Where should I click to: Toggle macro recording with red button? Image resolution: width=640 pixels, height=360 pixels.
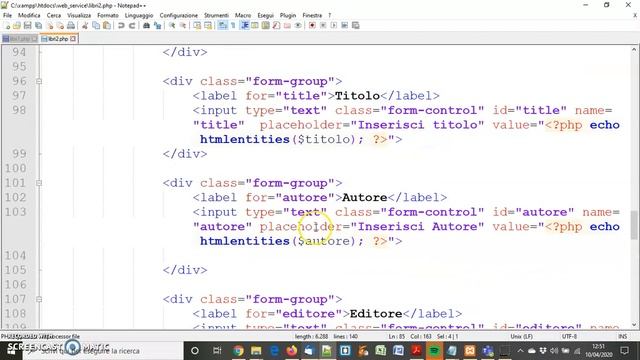pyautogui.click(x=312, y=25)
